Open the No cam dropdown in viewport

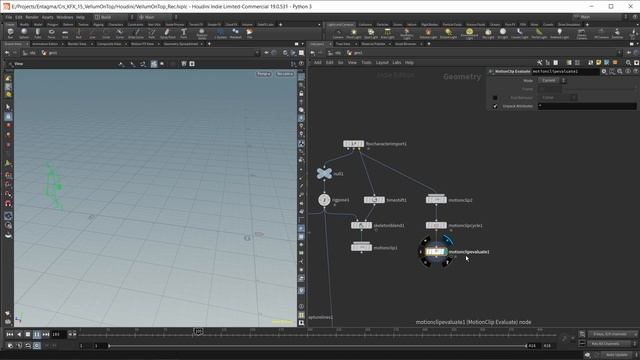[285, 74]
